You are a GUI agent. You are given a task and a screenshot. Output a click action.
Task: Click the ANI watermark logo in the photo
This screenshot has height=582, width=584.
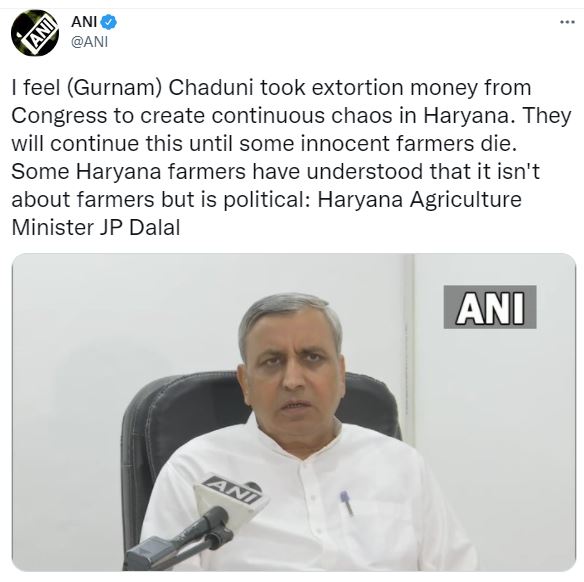(x=490, y=307)
